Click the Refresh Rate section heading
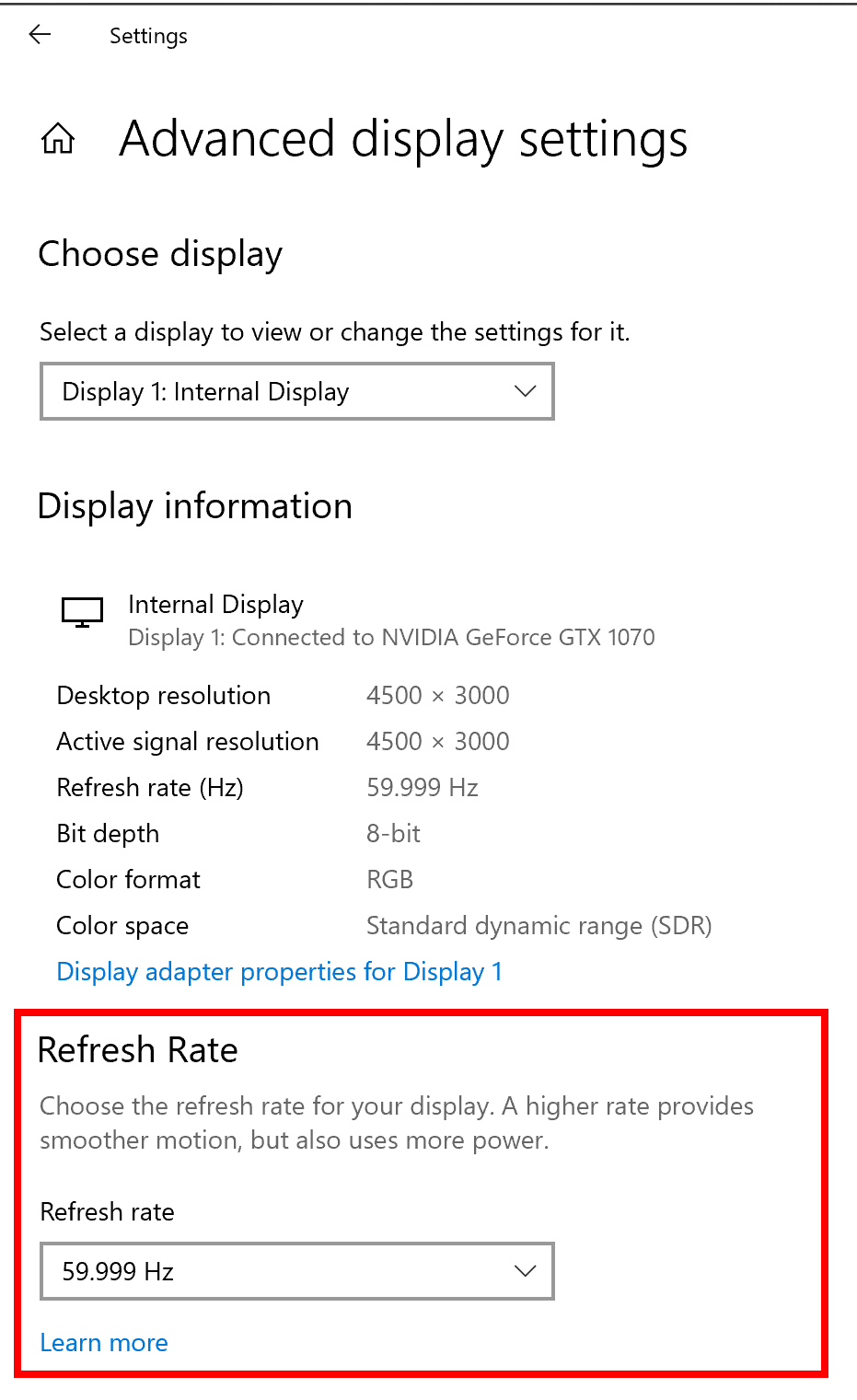This screenshot has width=857, height=1400. (137, 1049)
